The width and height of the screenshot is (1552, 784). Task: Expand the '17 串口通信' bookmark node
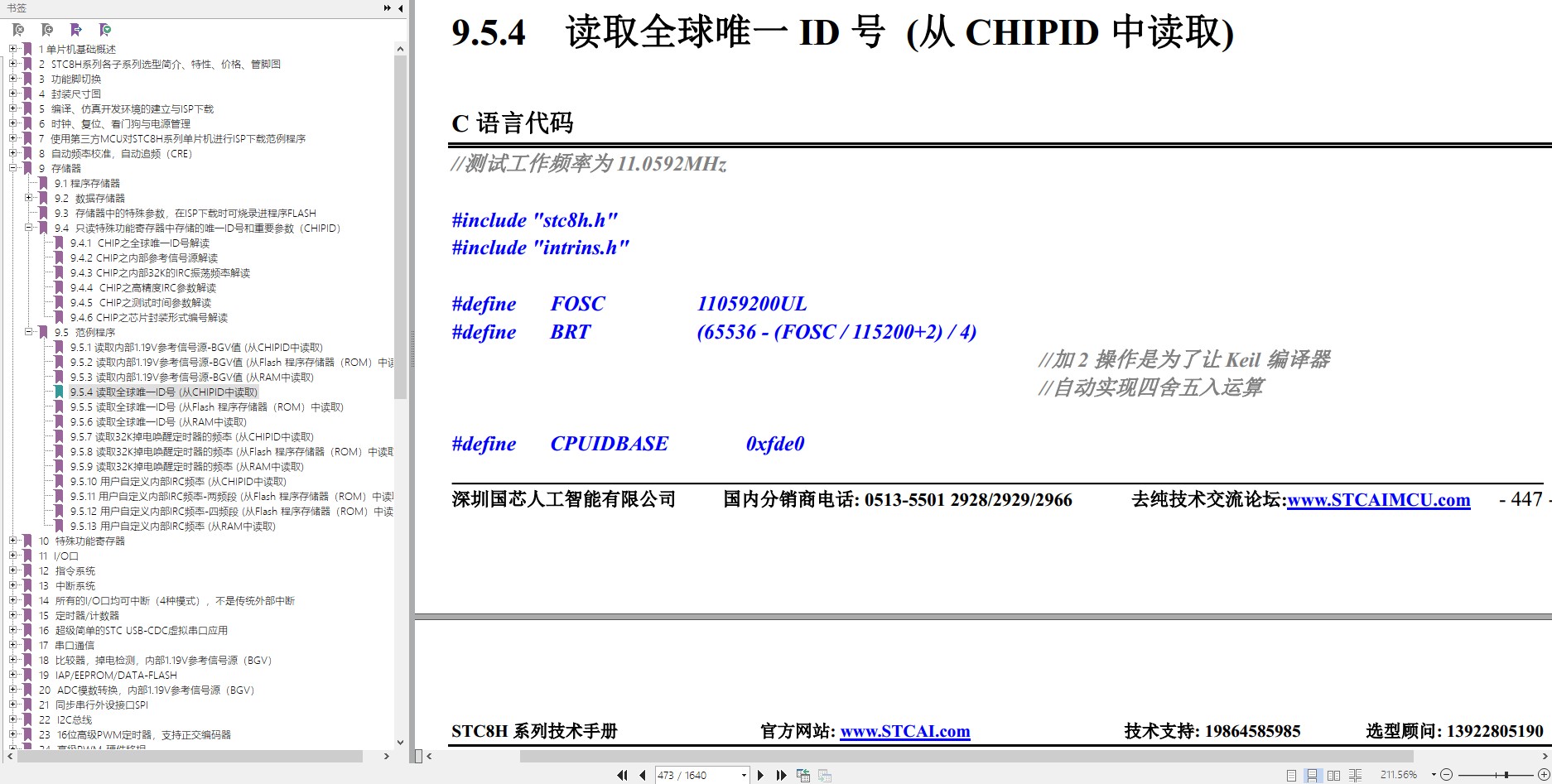(x=12, y=645)
